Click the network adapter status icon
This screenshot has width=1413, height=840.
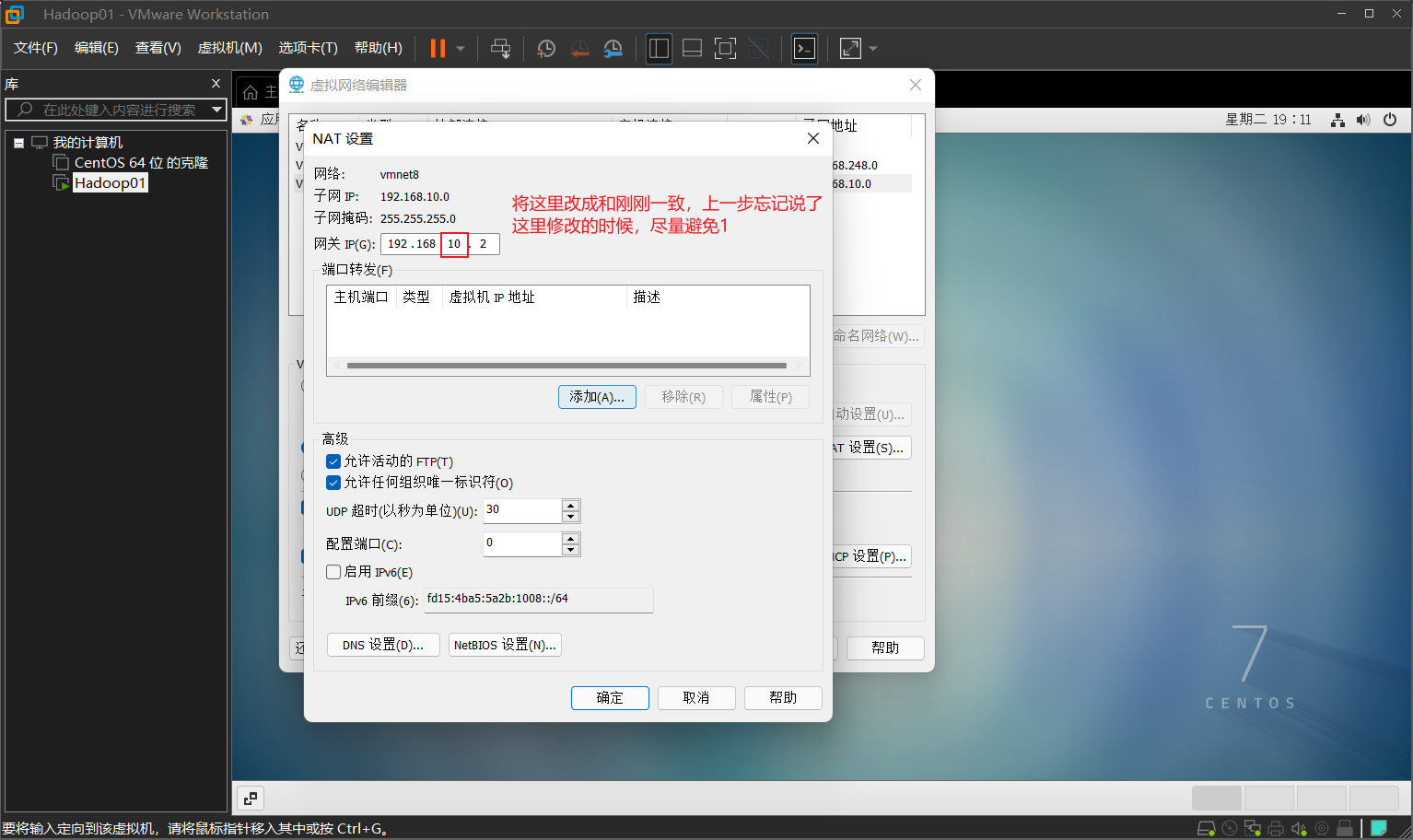[1253, 828]
